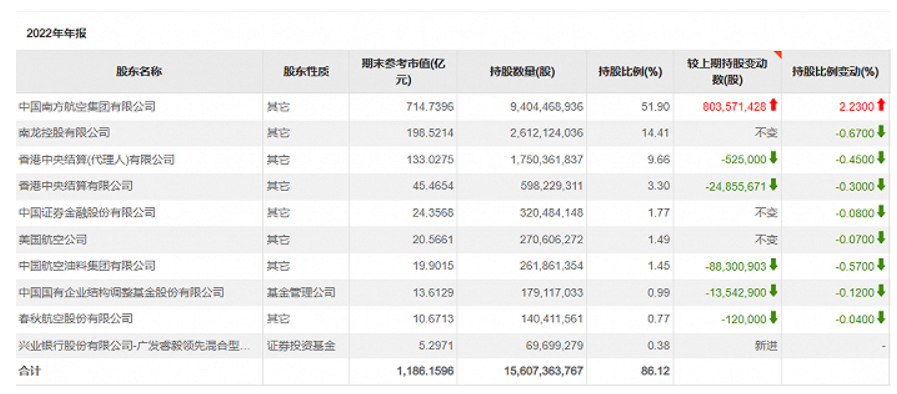
Task: Open 中国南方航空集团有限公司 shareholder link
Action: click(x=87, y=106)
